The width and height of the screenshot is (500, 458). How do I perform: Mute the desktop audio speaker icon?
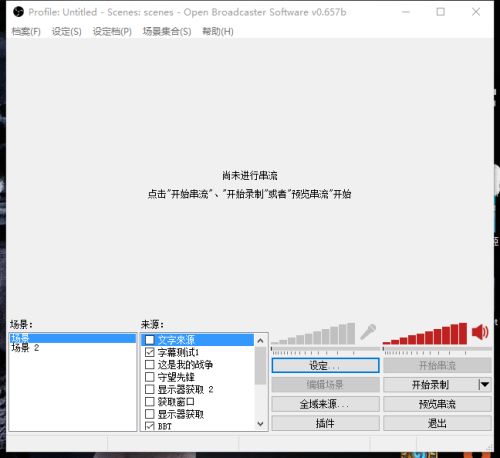pyautogui.click(x=480, y=332)
